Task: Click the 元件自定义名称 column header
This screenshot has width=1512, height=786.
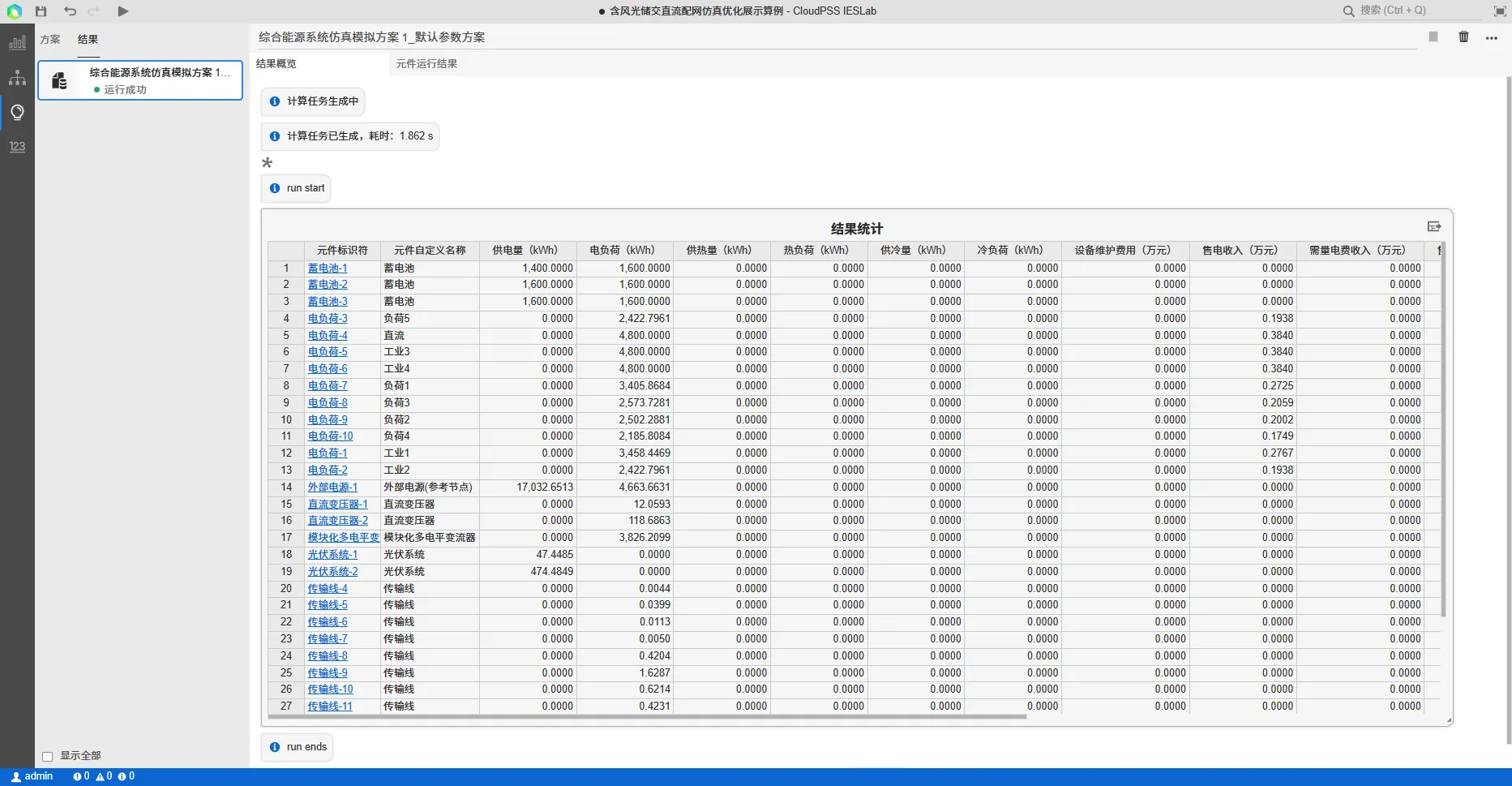Action: [x=430, y=251]
